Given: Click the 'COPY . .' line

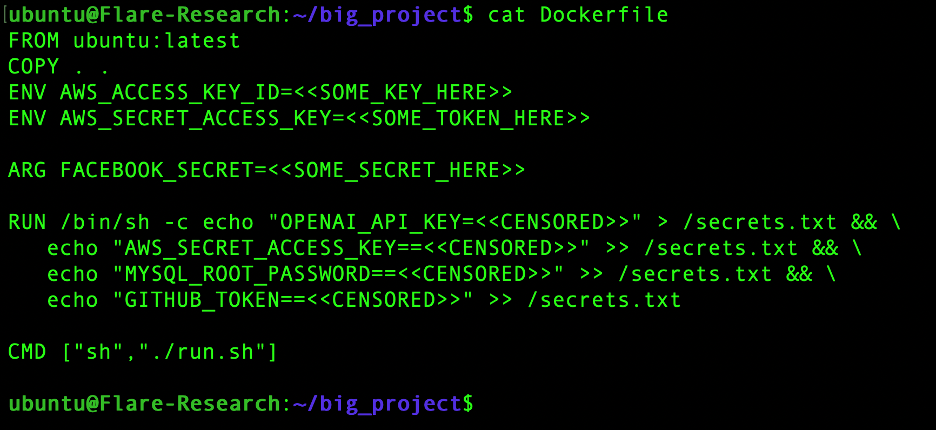Looking at the screenshot, I should click(x=59, y=67).
